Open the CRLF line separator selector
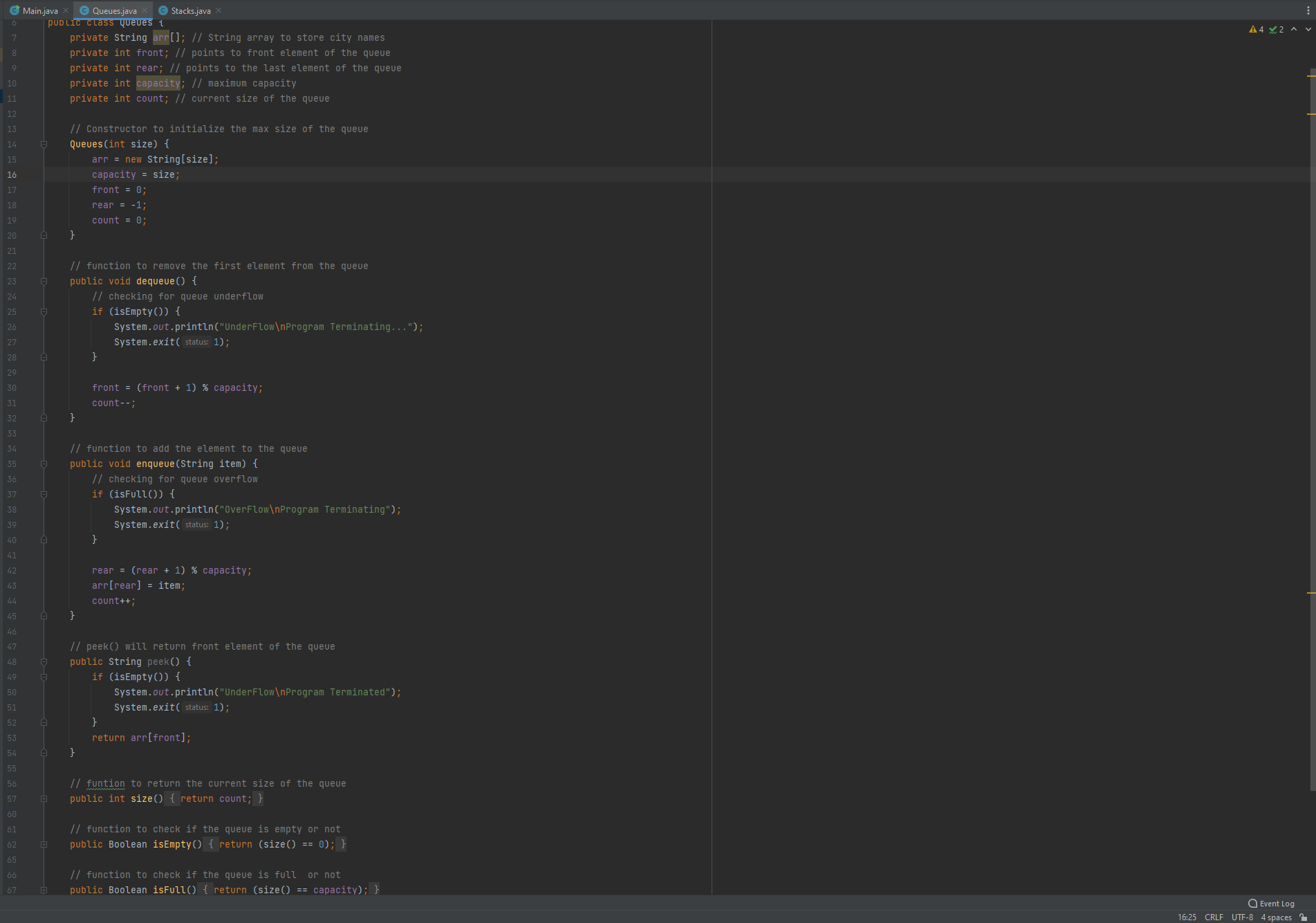 (x=1214, y=917)
